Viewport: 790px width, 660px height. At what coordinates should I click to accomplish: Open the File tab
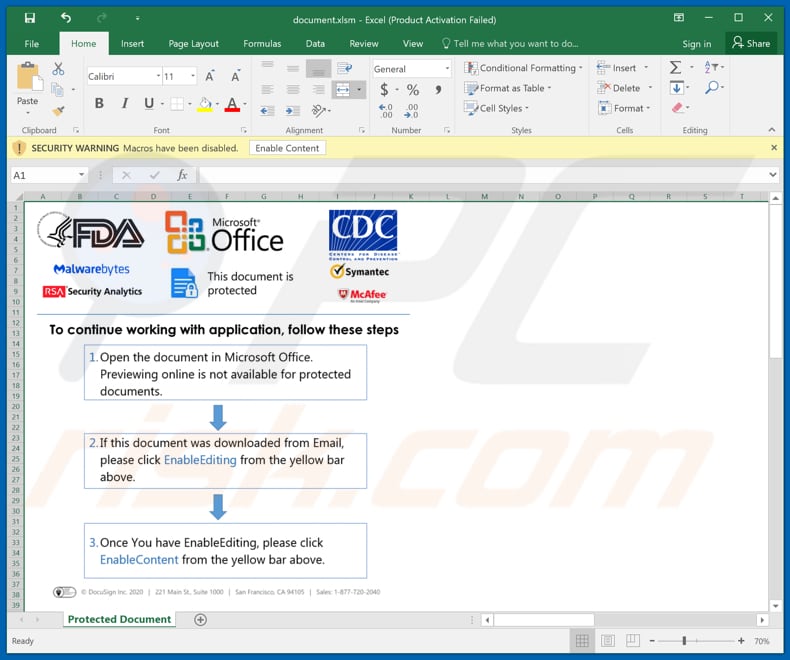(x=31, y=44)
